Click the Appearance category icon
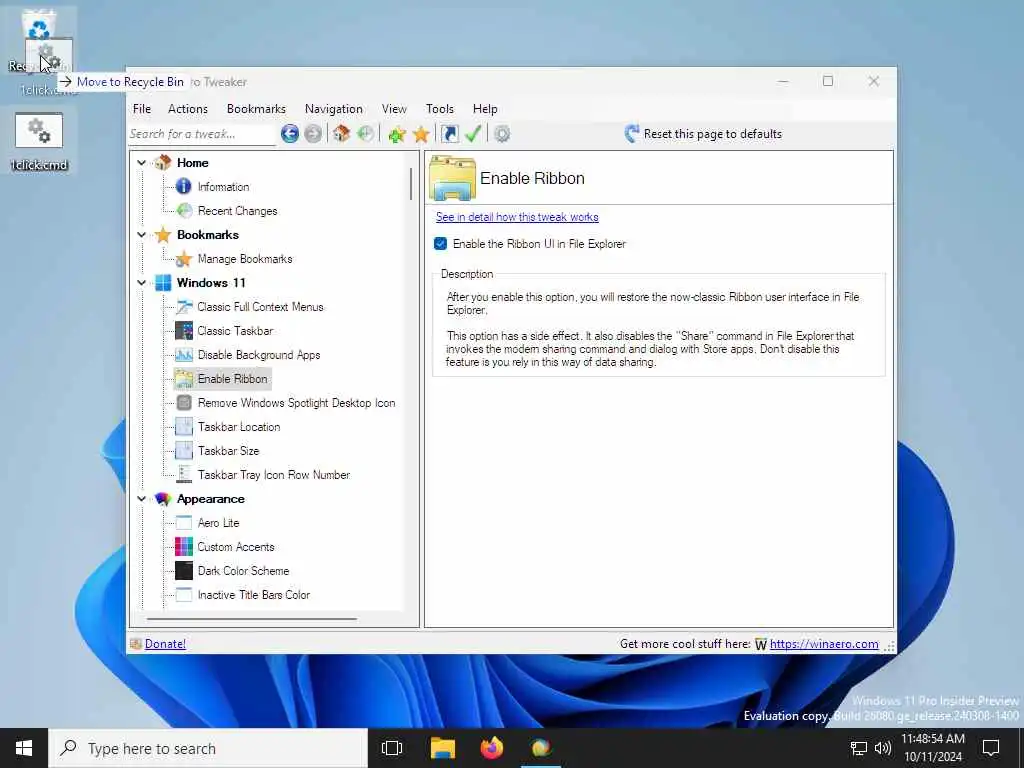Image resolution: width=1024 pixels, height=768 pixels. [163, 499]
